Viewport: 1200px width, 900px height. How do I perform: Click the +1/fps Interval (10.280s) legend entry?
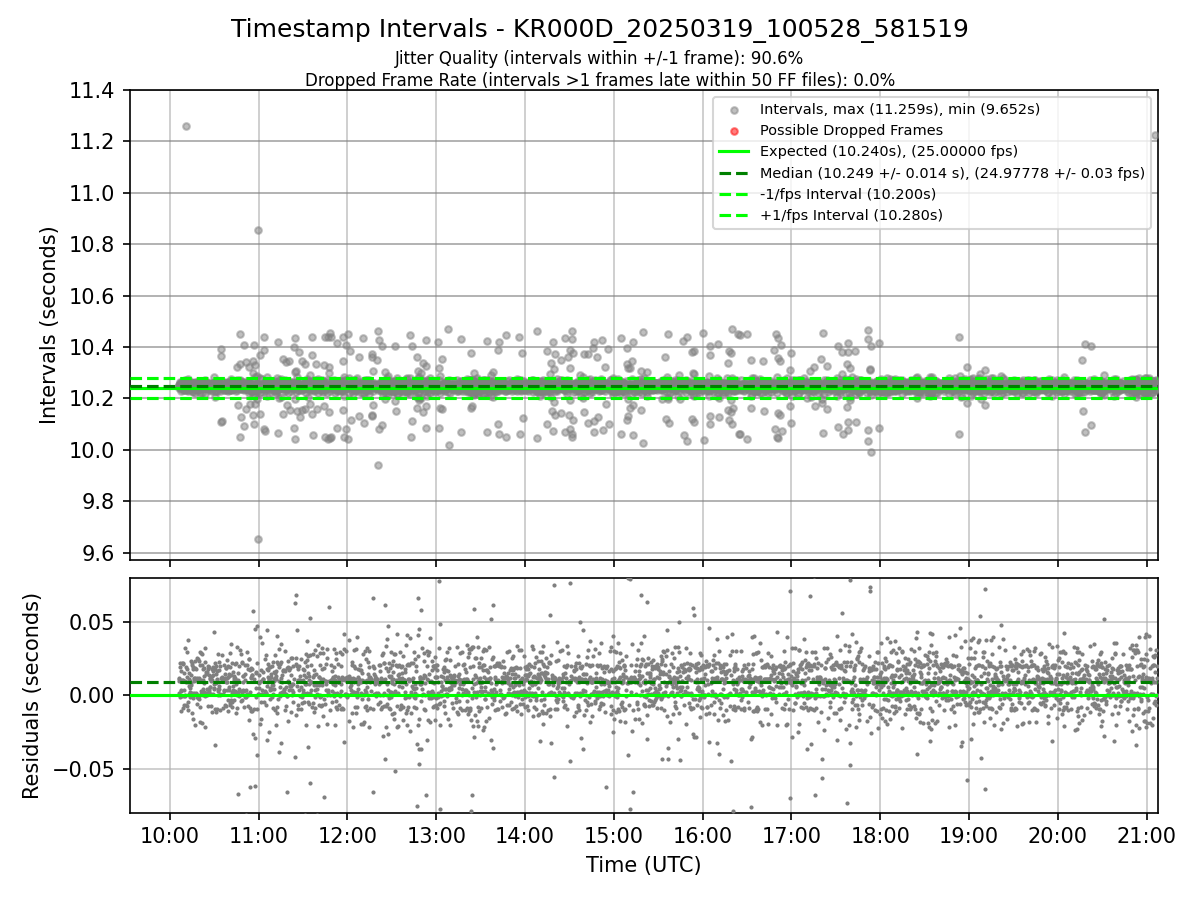[851, 214]
